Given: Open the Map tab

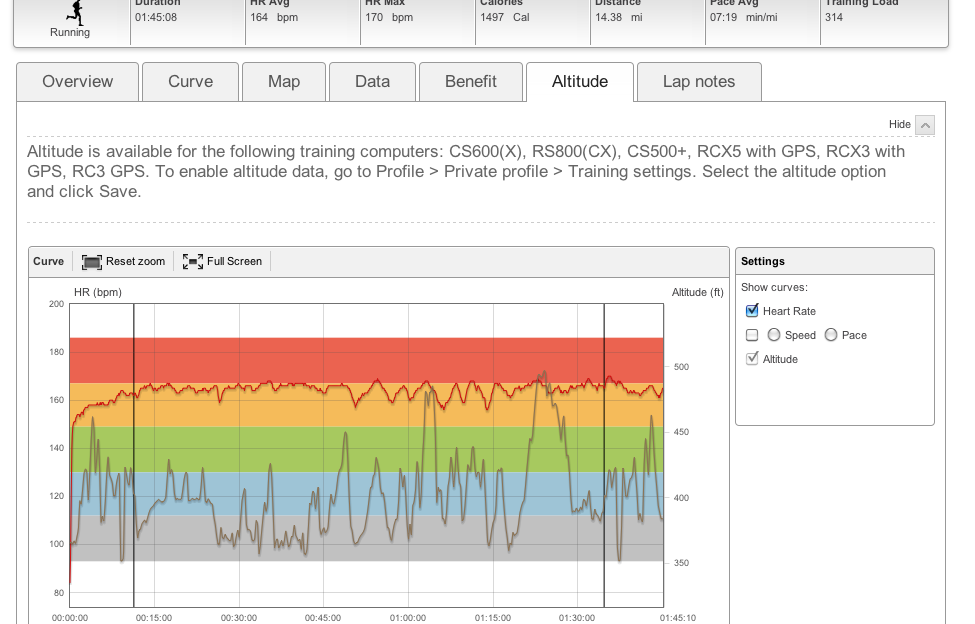Looking at the screenshot, I should pyautogui.click(x=284, y=81).
